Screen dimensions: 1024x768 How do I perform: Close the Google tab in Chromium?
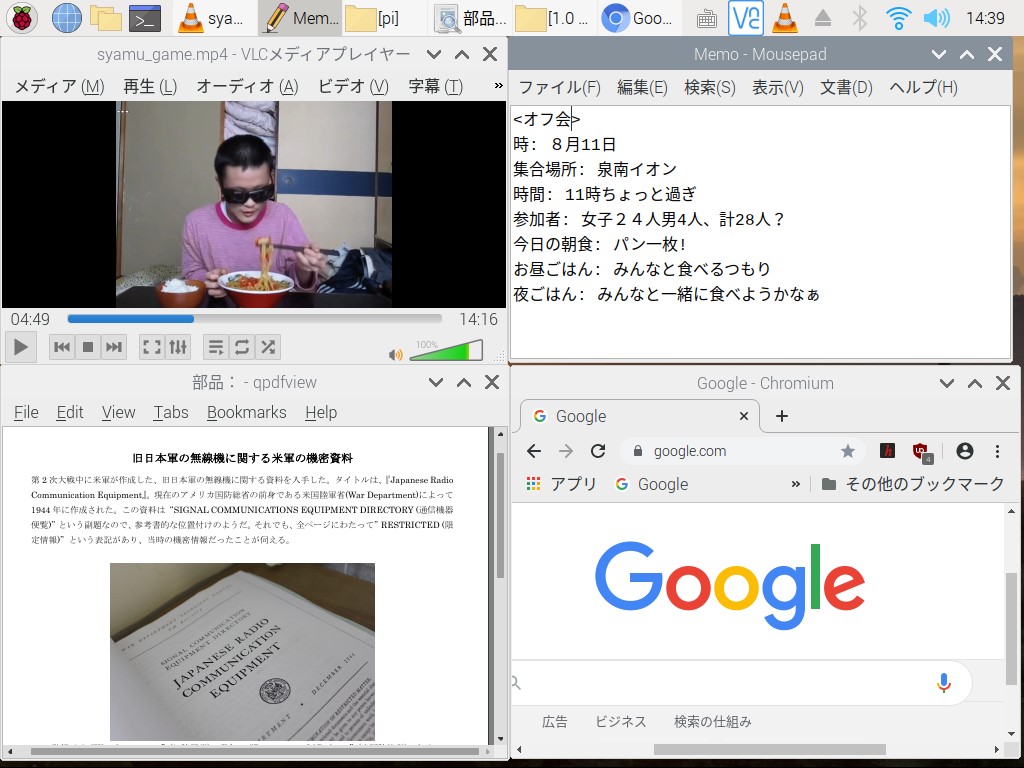click(743, 416)
